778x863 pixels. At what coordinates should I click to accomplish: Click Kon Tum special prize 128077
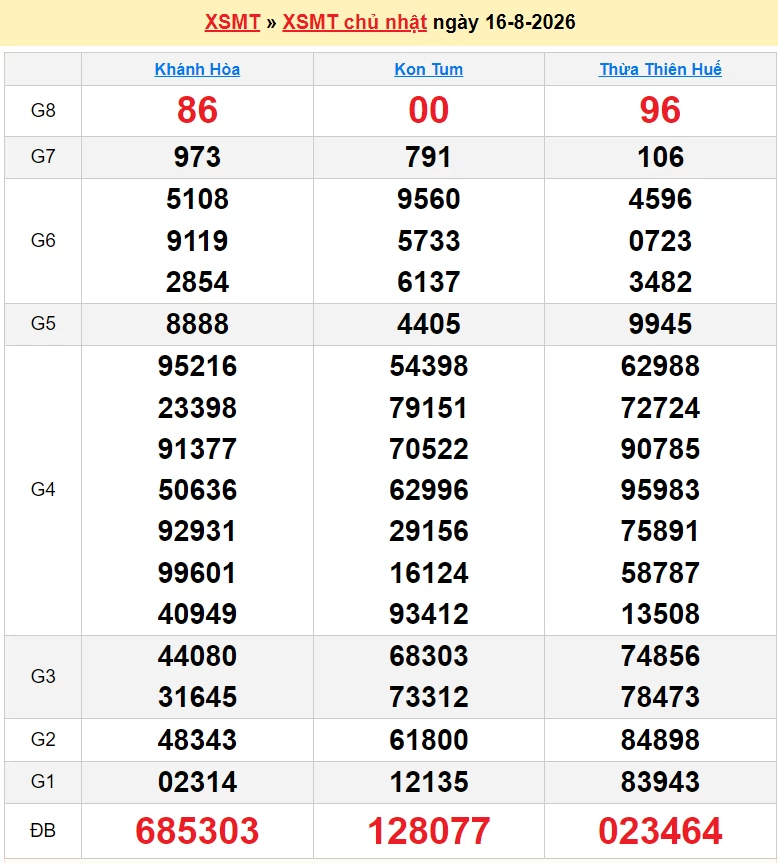click(x=429, y=831)
